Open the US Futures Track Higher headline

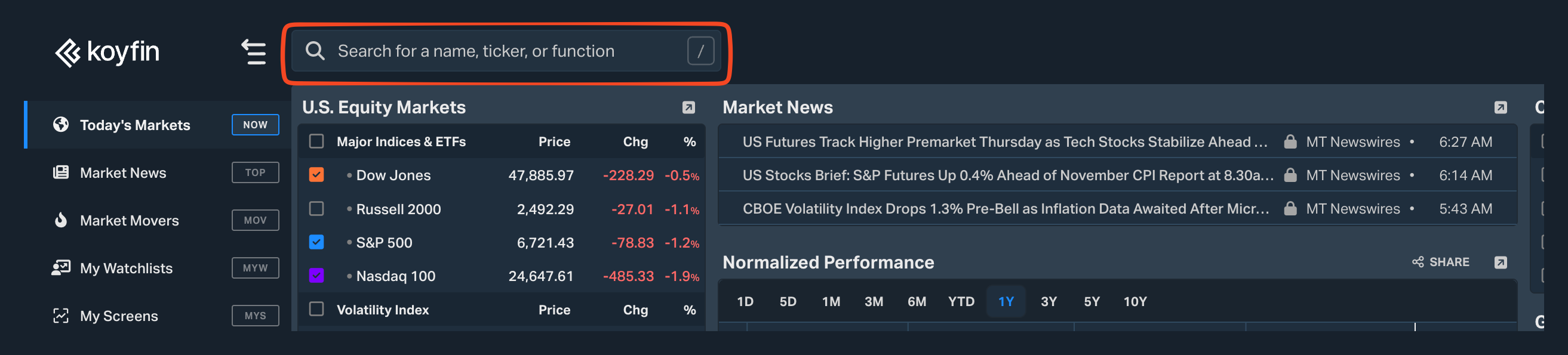point(1004,142)
